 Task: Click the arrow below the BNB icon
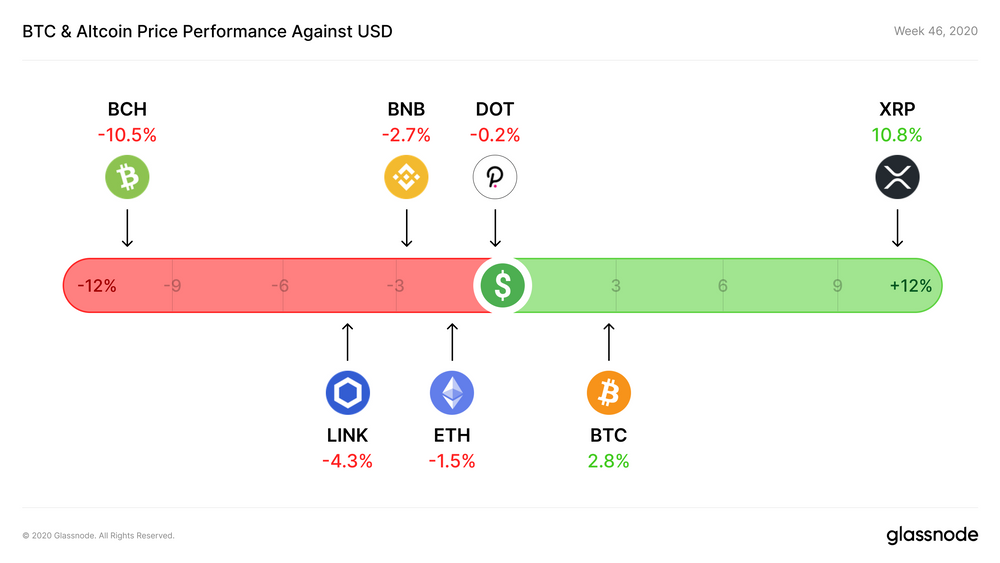coord(406,228)
